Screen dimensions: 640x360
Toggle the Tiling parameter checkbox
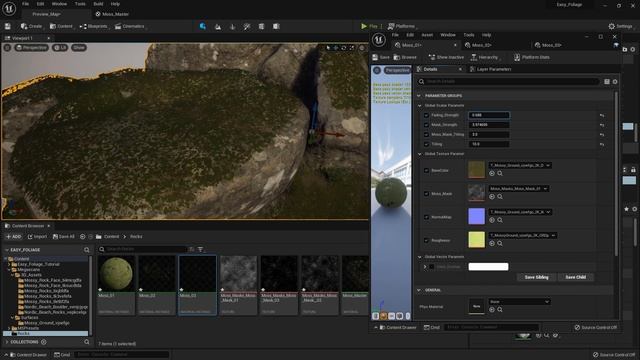(x=426, y=144)
